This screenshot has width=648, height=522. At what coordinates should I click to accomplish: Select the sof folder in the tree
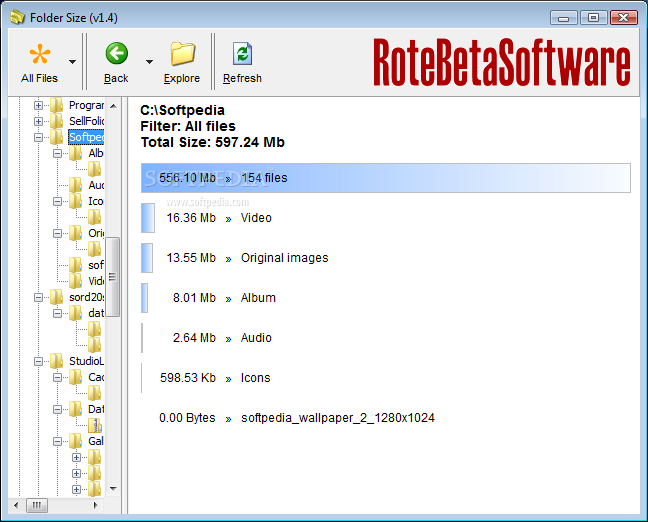click(x=96, y=265)
